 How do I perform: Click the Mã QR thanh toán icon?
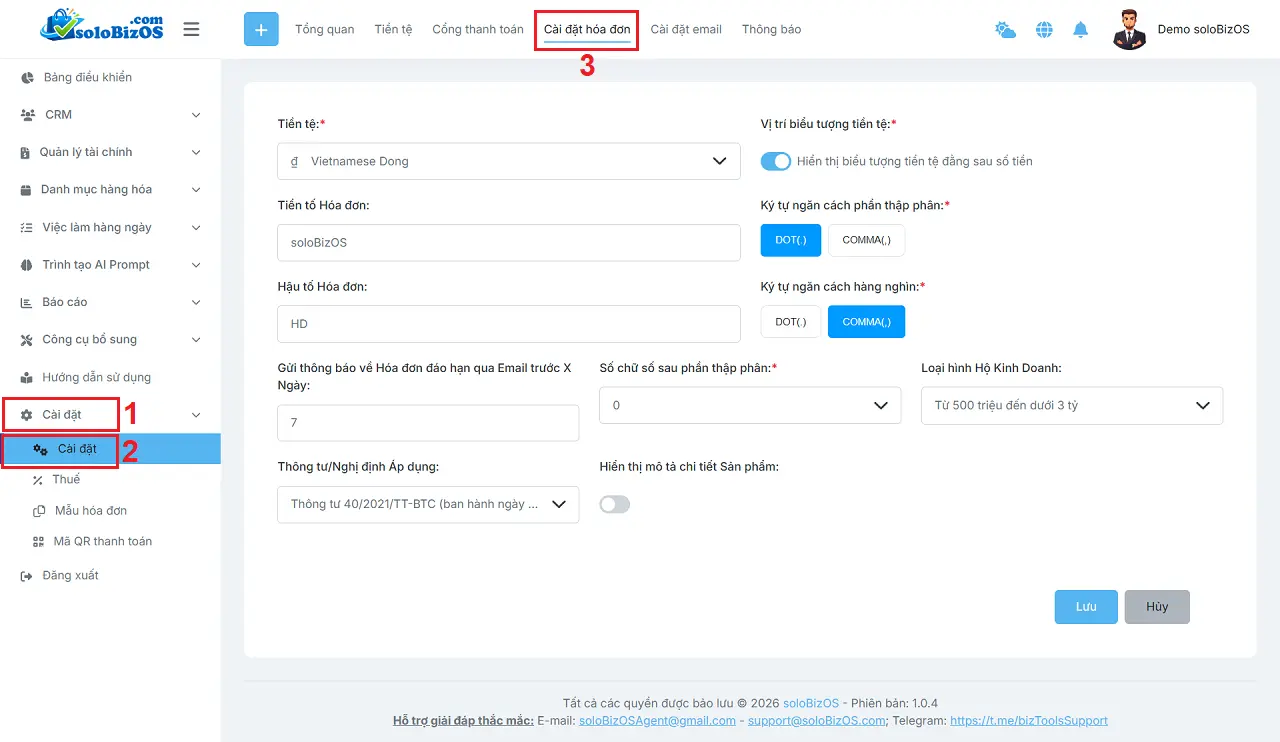coord(38,542)
